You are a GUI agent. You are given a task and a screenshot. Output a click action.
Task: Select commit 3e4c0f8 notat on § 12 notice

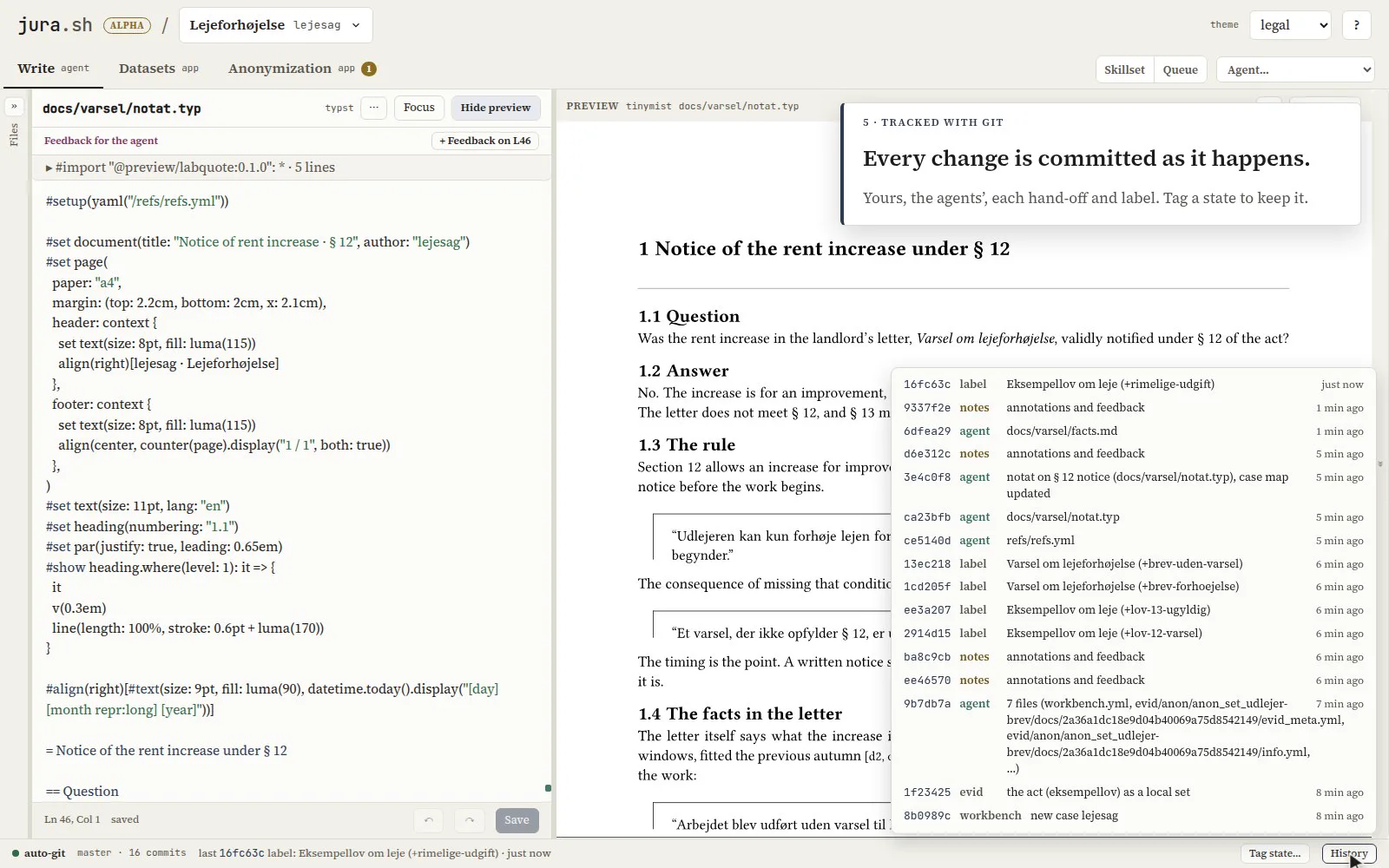pos(1133,485)
